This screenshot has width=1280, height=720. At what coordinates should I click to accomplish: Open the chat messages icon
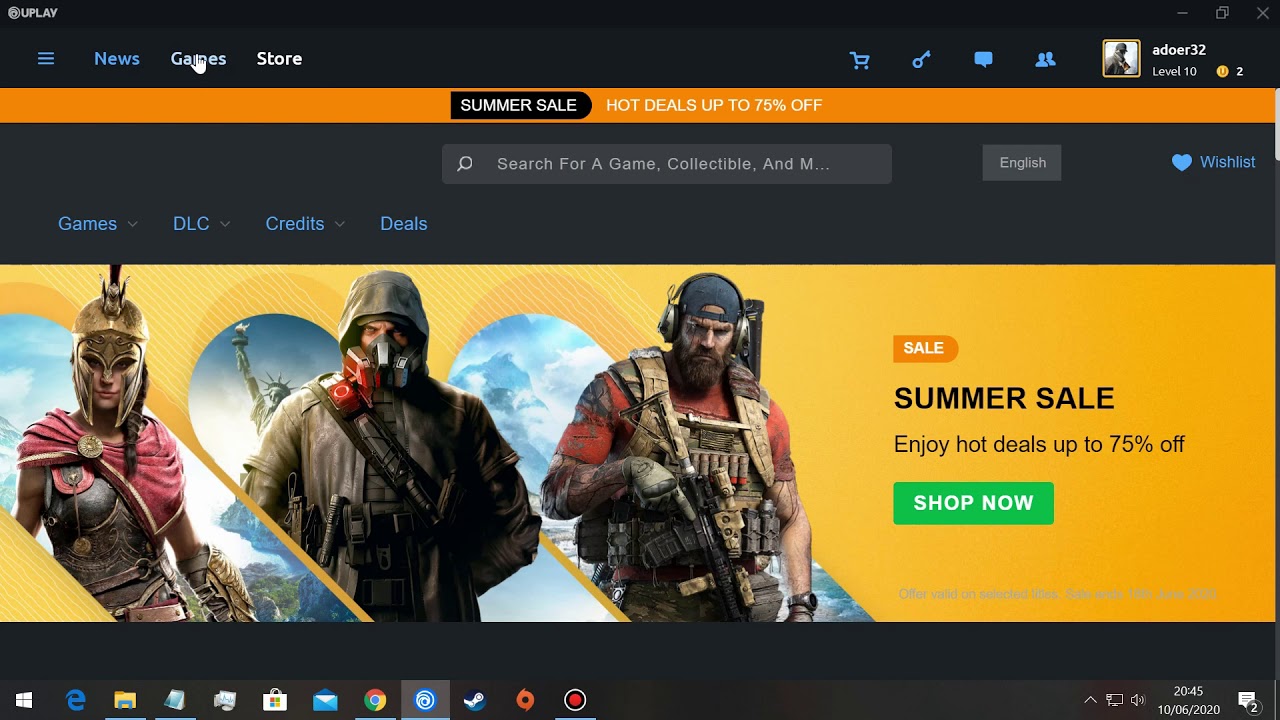(983, 60)
